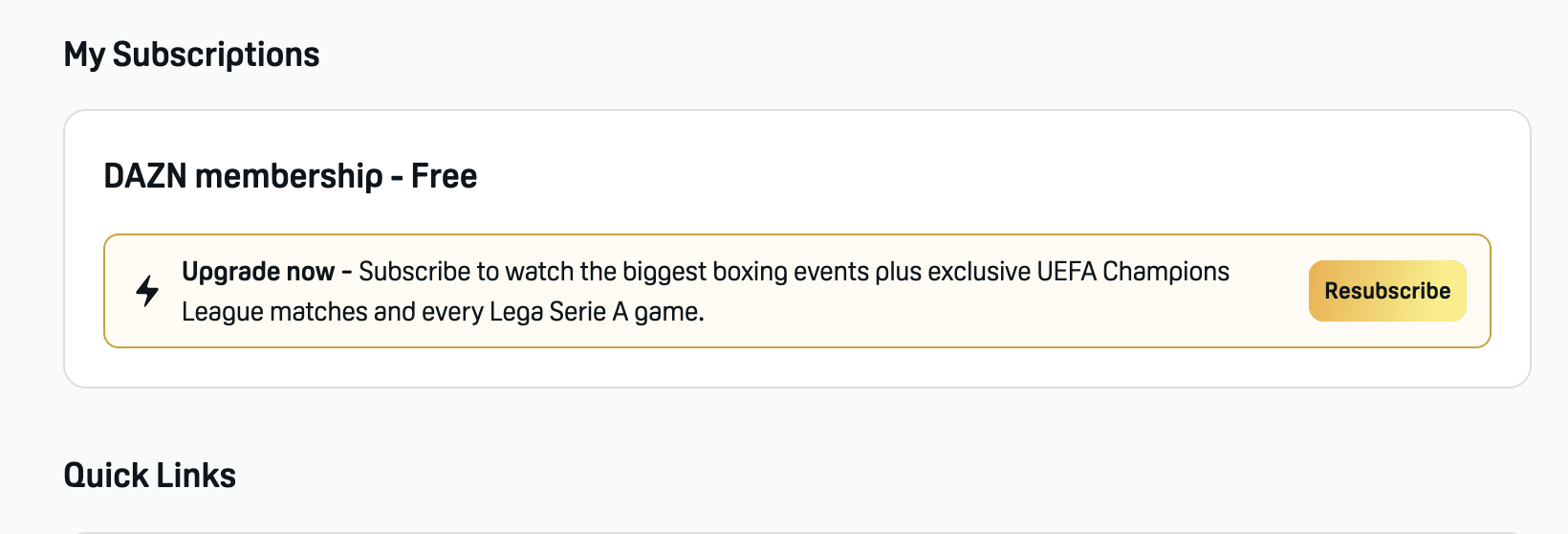The width and height of the screenshot is (1568, 534).
Task: Click the gold Resubscribe button
Action: point(1387,291)
